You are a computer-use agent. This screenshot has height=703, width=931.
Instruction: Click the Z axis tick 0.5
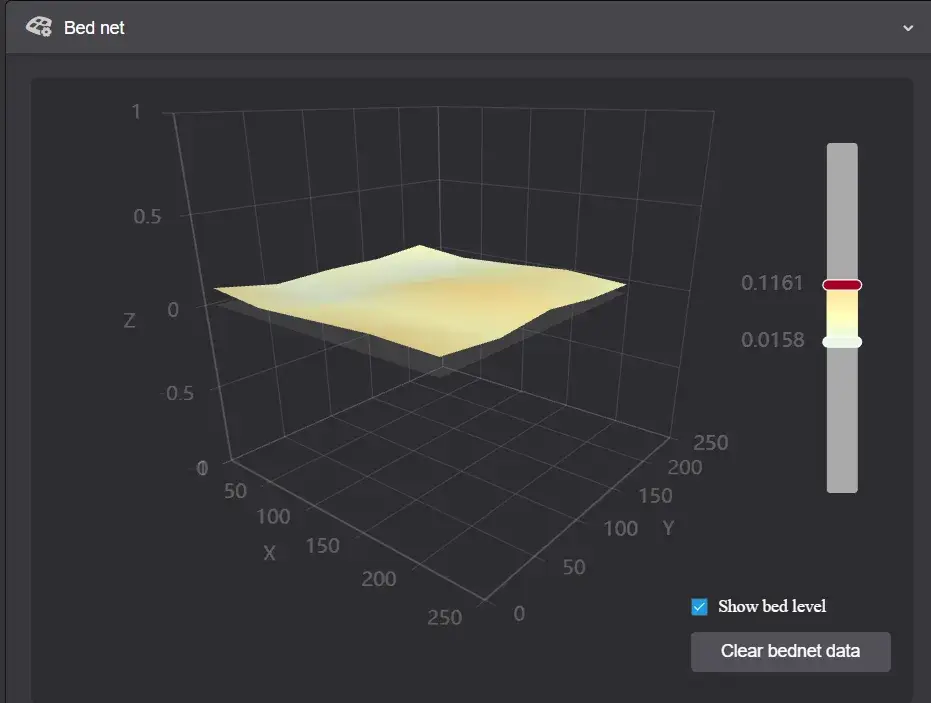coord(147,217)
